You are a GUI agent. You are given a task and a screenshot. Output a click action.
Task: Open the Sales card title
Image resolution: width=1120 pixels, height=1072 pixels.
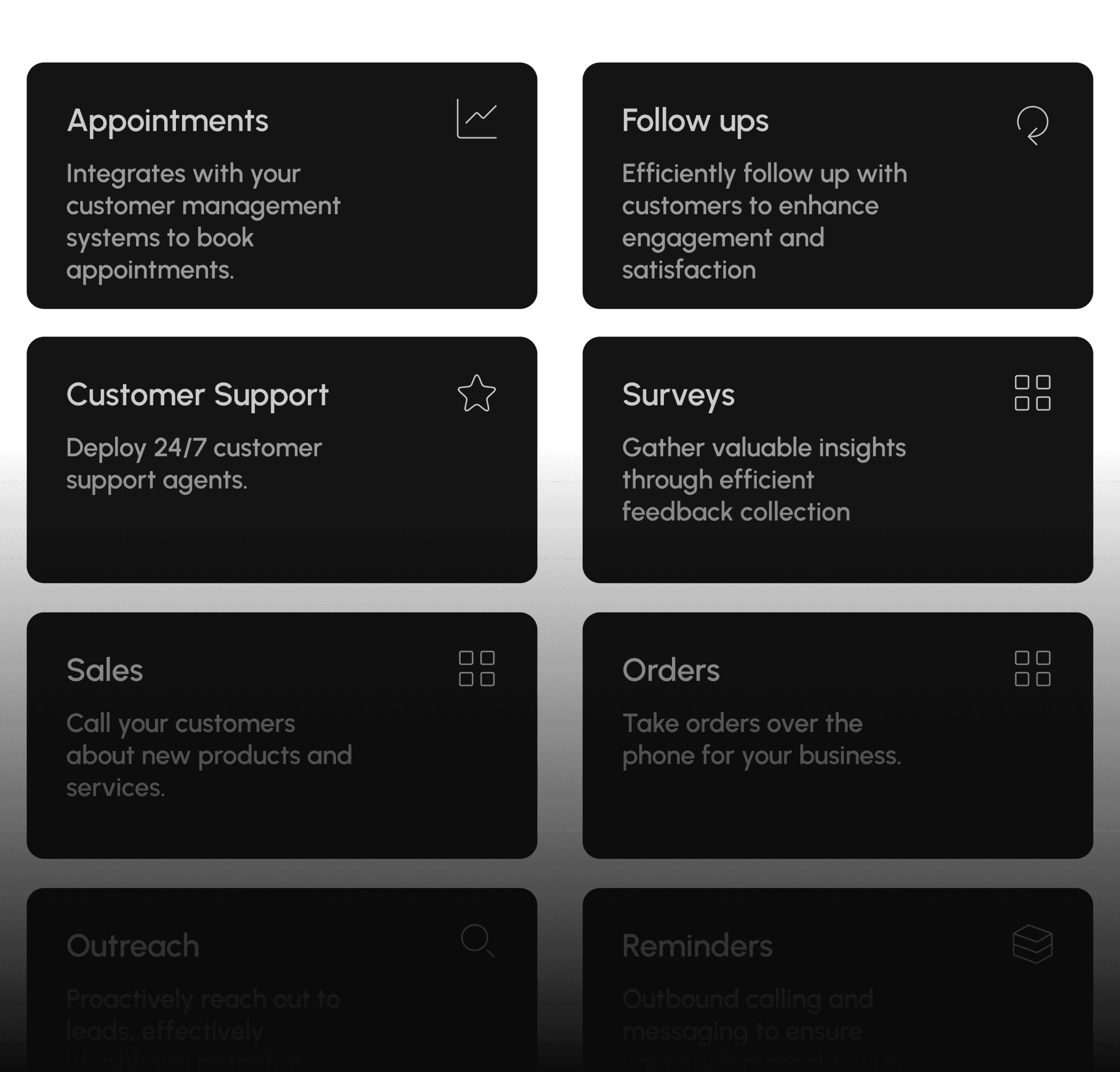[x=104, y=670]
